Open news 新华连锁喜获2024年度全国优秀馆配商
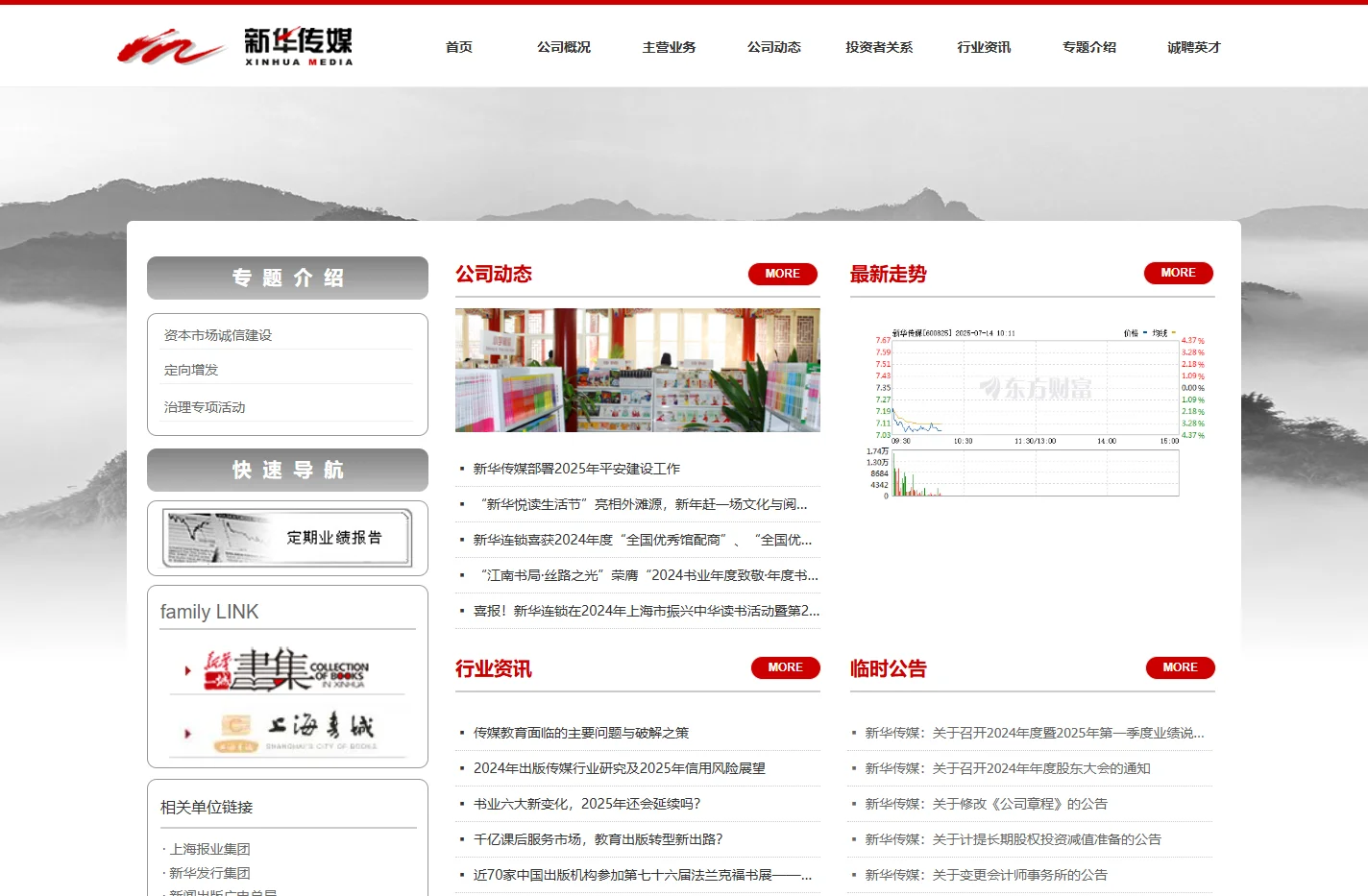The image size is (1368, 896). click(x=643, y=540)
